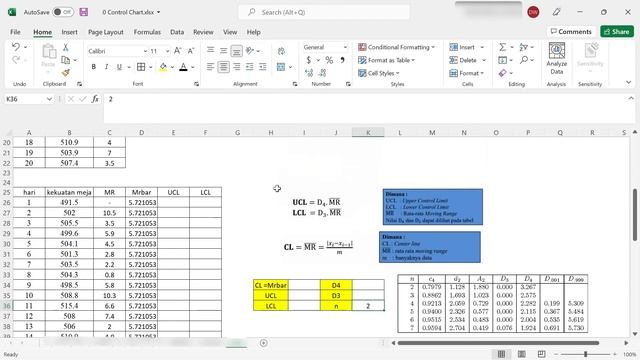Click the Clear eraser icon
The image size is (640, 360).
tap(502, 73)
